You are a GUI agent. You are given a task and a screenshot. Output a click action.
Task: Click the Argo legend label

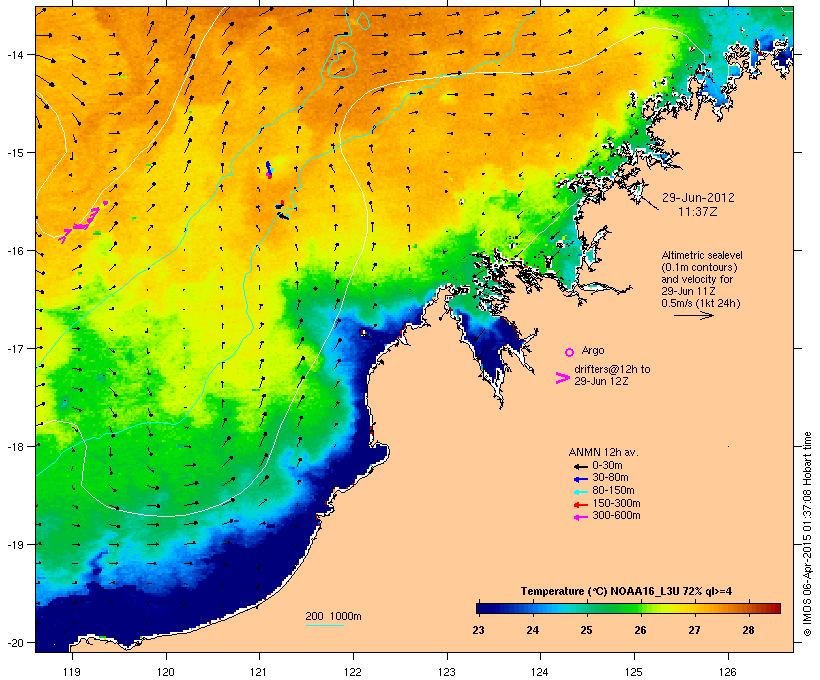[x=593, y=350]
